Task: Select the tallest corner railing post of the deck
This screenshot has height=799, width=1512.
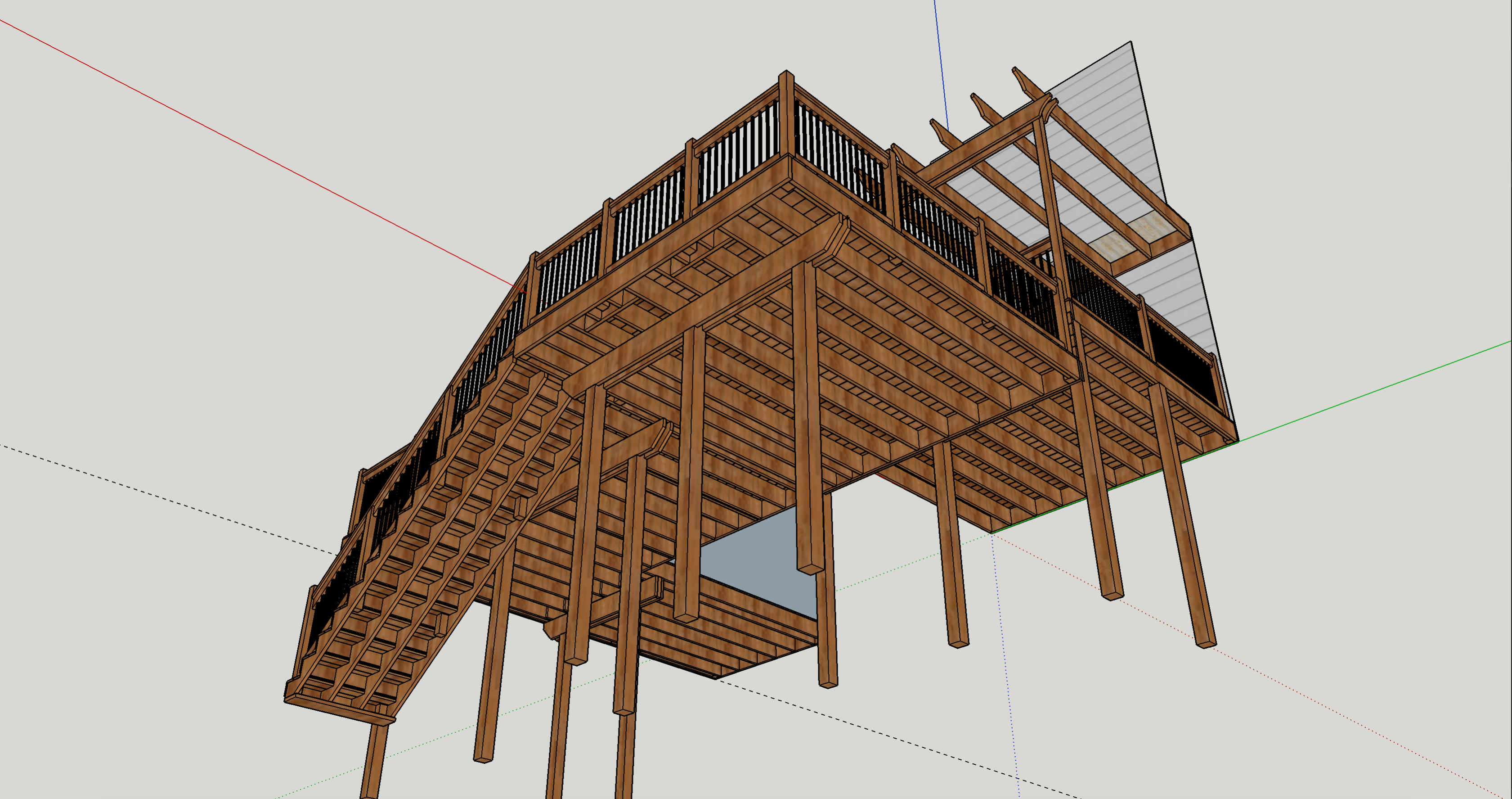Action: coord(786,113)
